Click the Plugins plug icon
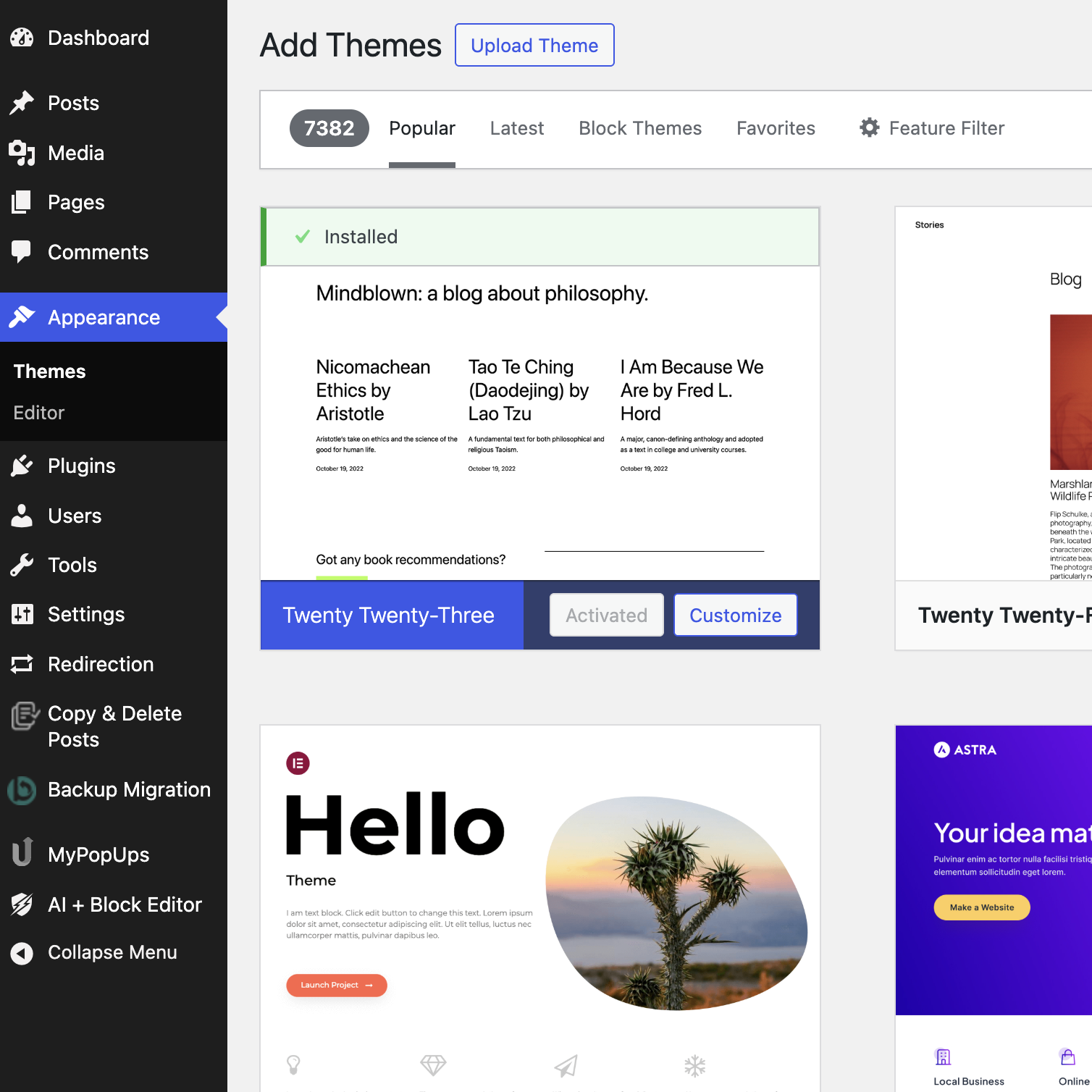 pyautogui.click(x=22, y=466)
